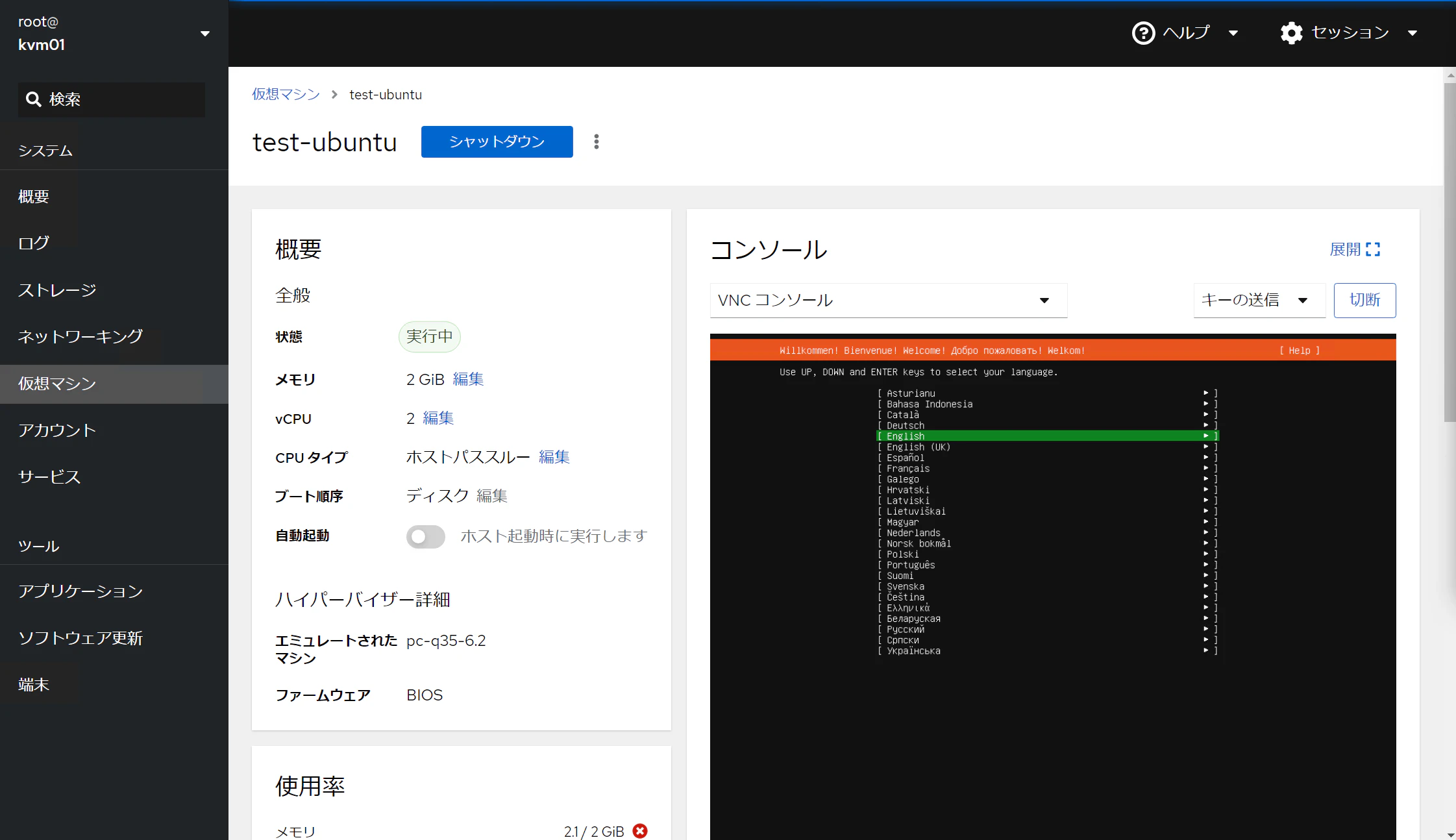Click the red memory usage error icon
The image size is (1456, 840).
(x=640, y=831)
